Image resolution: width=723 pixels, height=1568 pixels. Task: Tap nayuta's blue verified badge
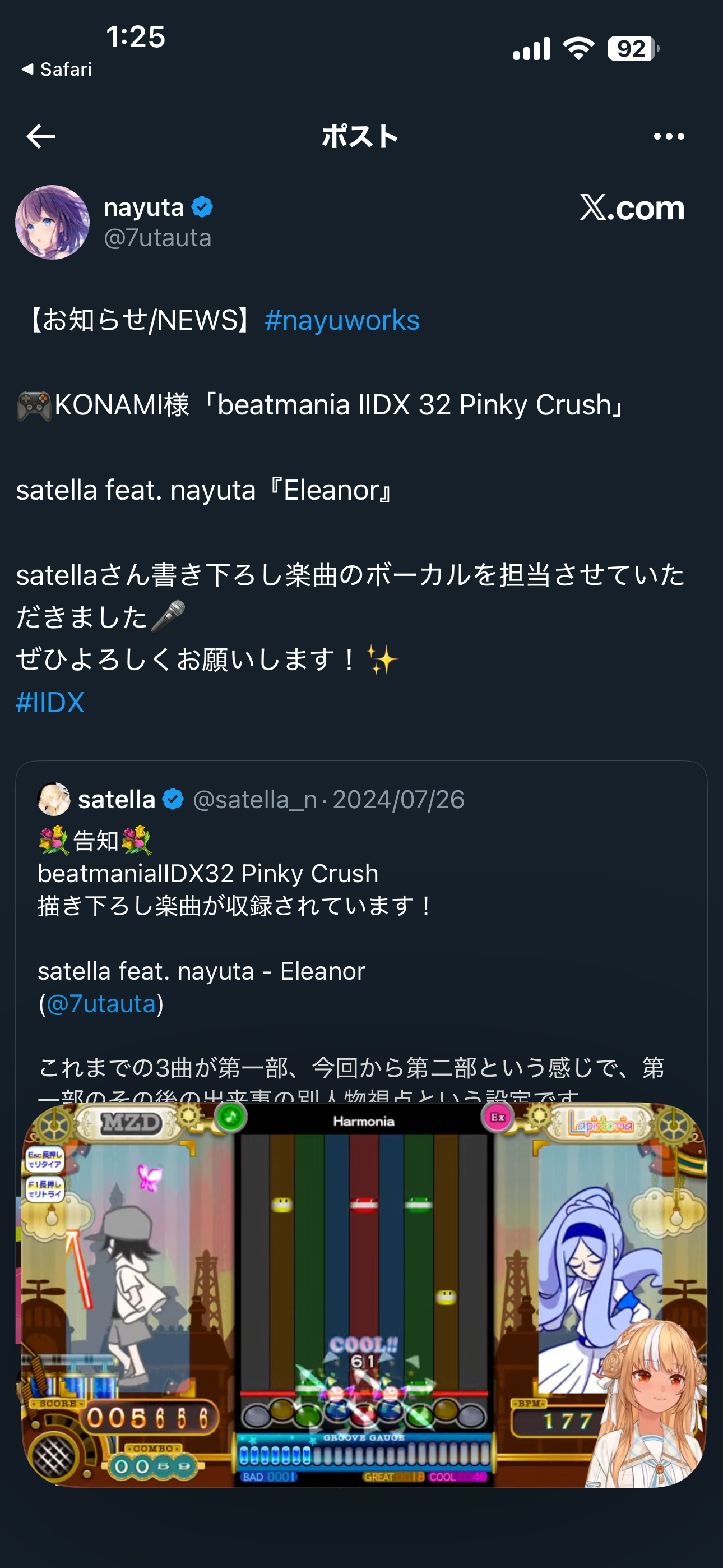click(202, 207)
